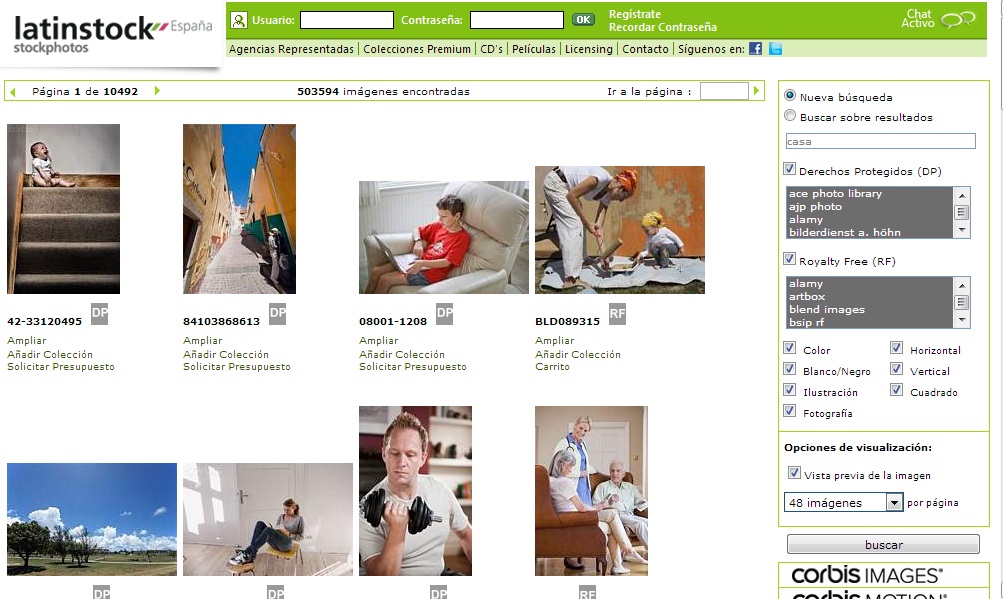Click Ampliar under image 42-33120495
This screenshot has height=599, width=1003.
(27, 340)
